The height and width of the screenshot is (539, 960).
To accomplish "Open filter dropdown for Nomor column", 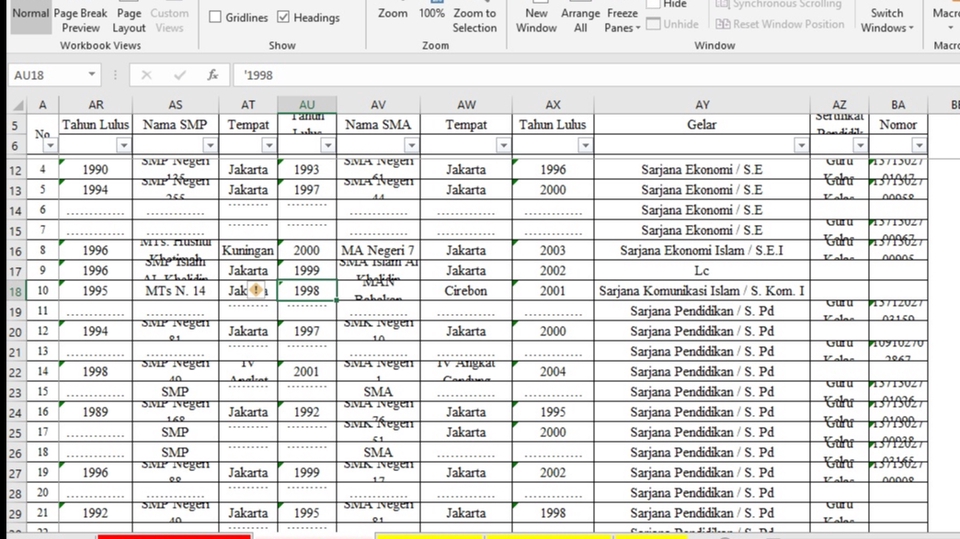I will click(919, 145).
